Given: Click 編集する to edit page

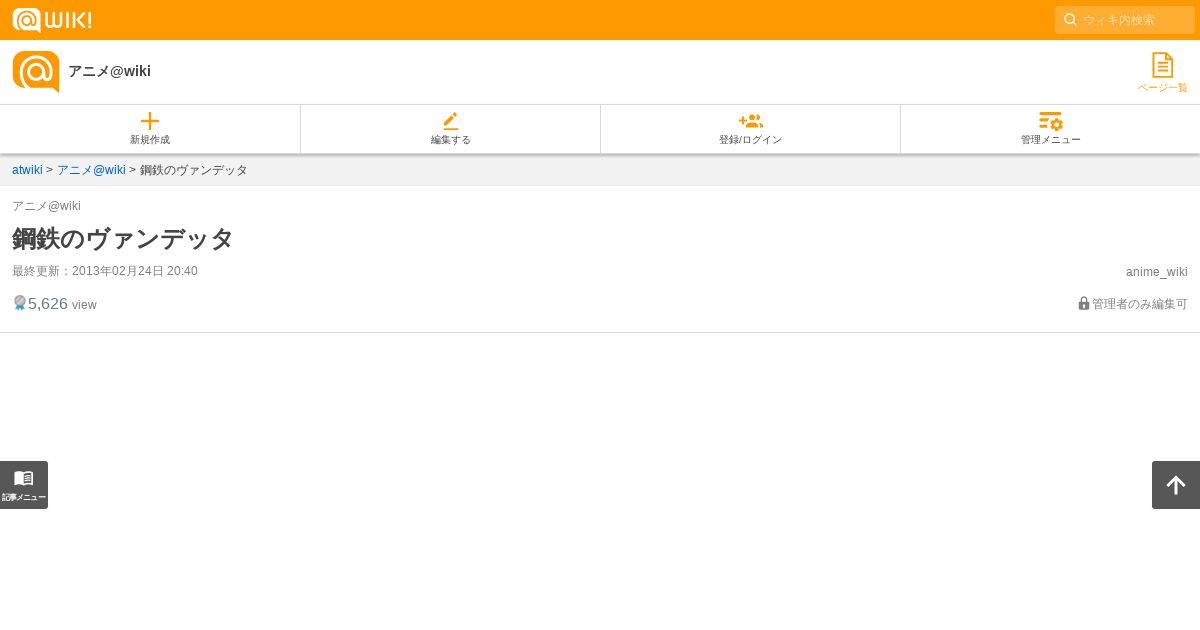Looking at the screenshot, I should [450, 129].
